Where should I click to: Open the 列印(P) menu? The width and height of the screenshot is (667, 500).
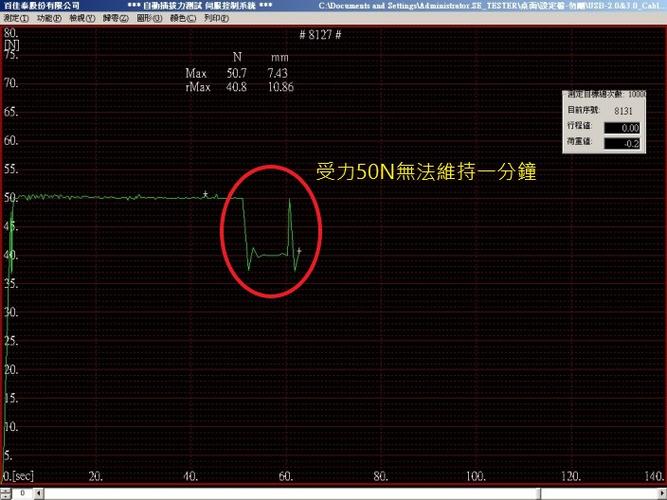(x=216, y=19)
